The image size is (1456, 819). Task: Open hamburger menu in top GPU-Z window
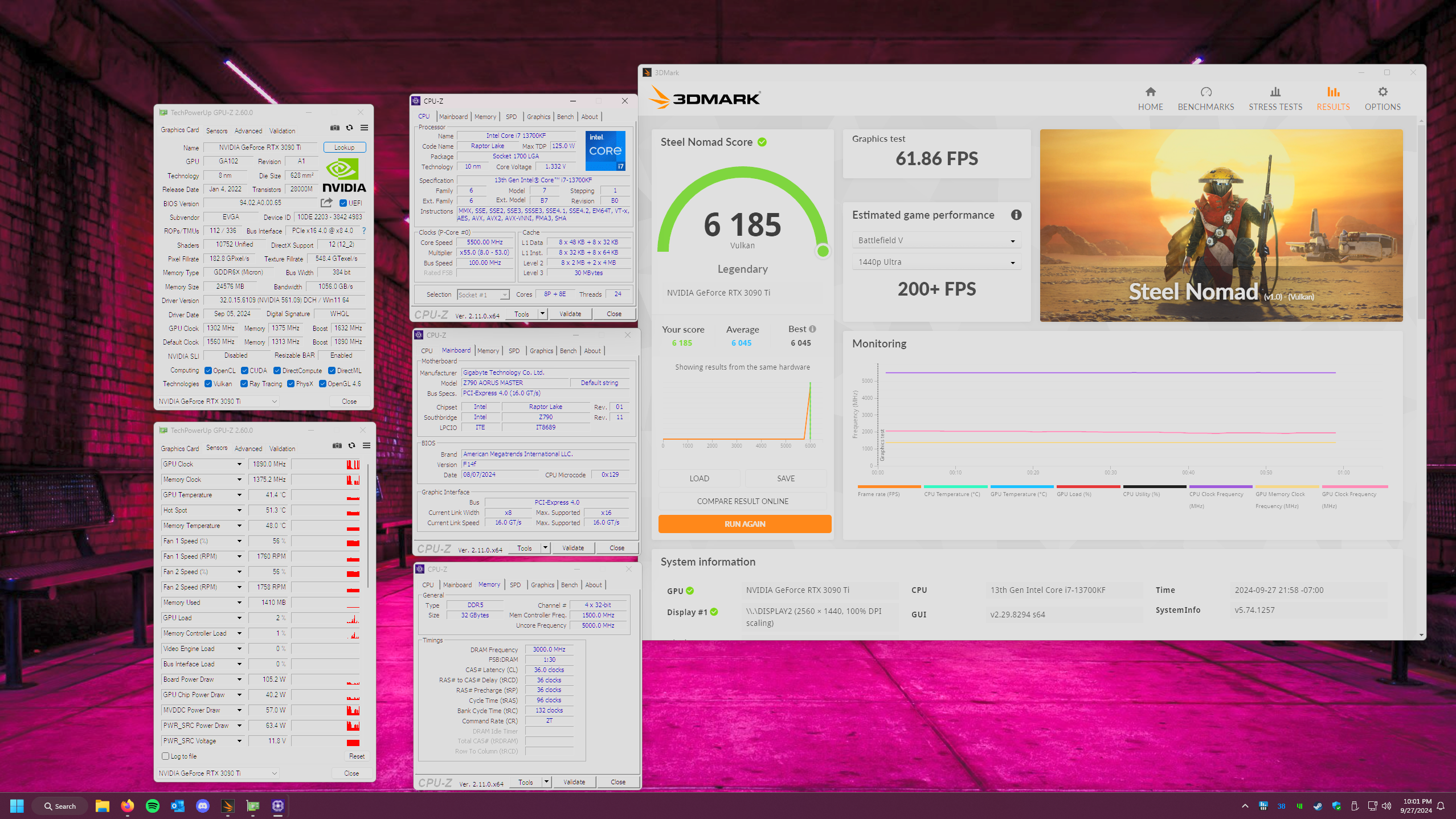pos(364,128)
